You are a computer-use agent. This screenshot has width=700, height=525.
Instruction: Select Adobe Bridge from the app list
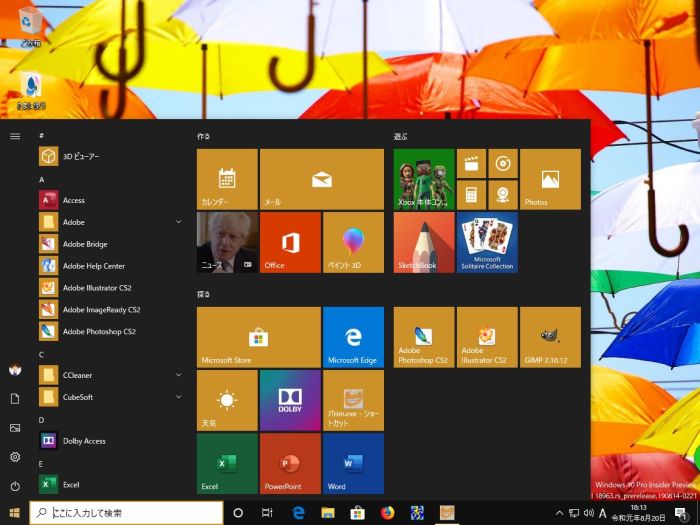85,244
